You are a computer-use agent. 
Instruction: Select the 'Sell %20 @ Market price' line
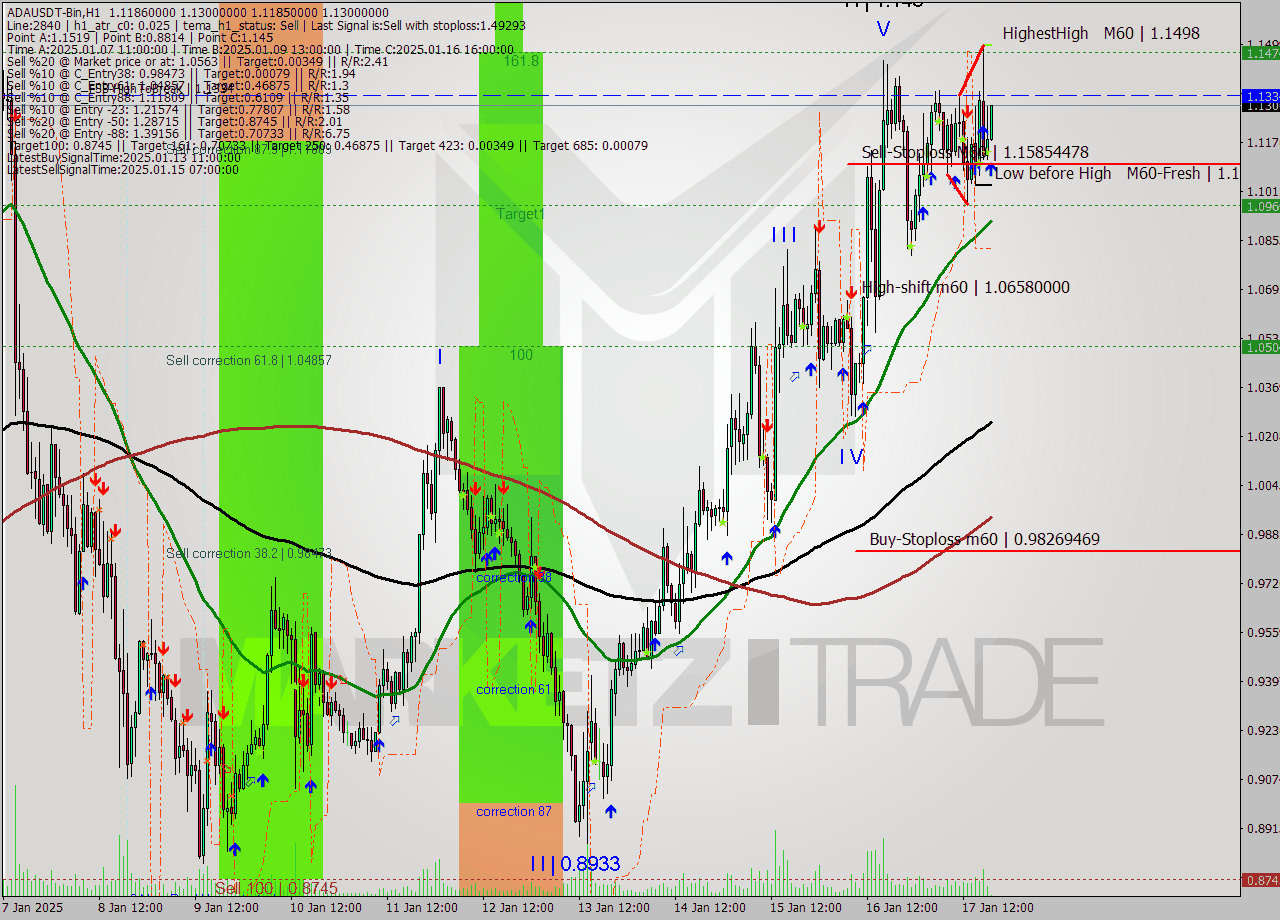tap(197, 61)
